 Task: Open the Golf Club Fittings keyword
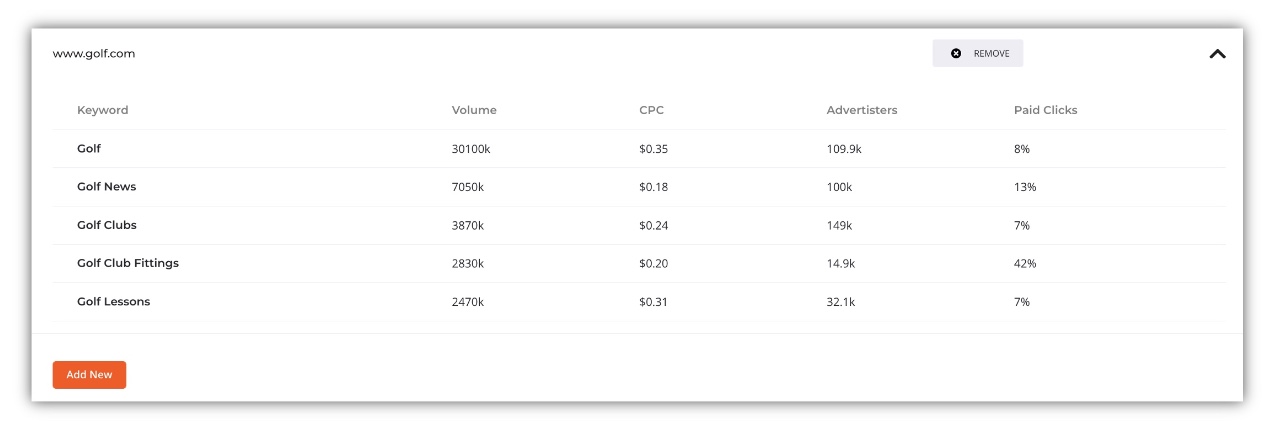coord(128,263)
